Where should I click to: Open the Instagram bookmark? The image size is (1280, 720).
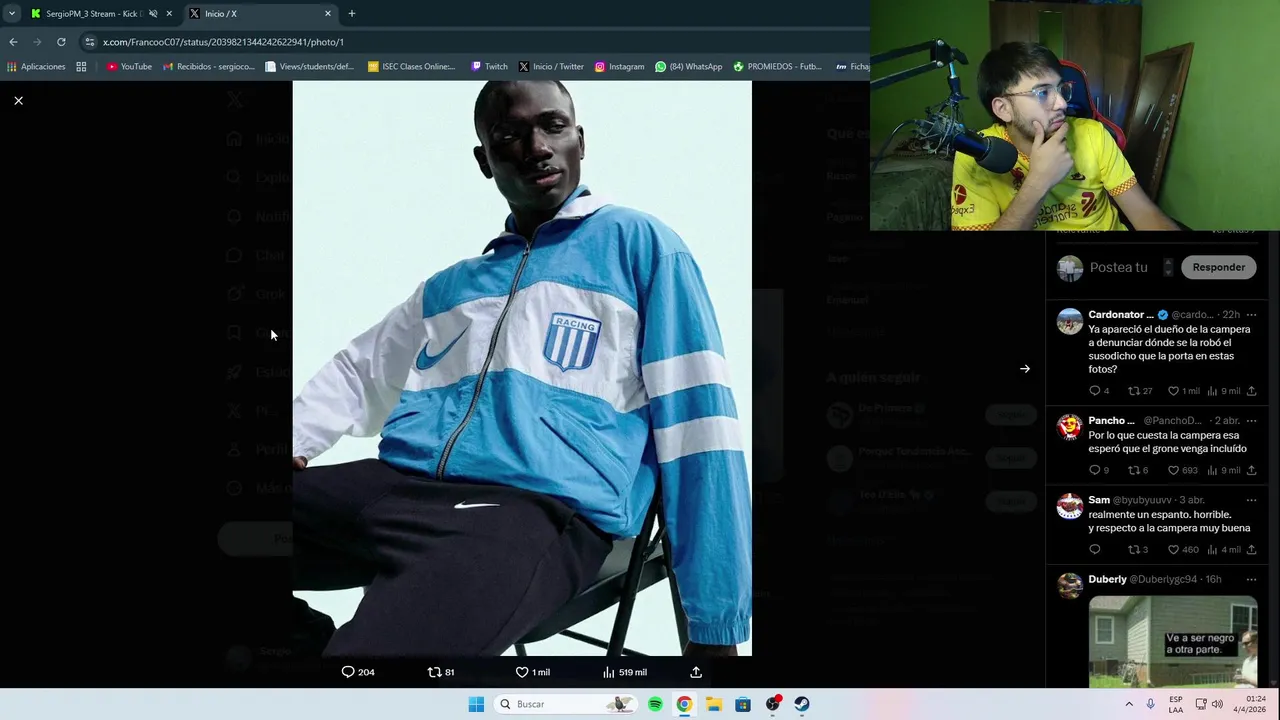point(619,67)
